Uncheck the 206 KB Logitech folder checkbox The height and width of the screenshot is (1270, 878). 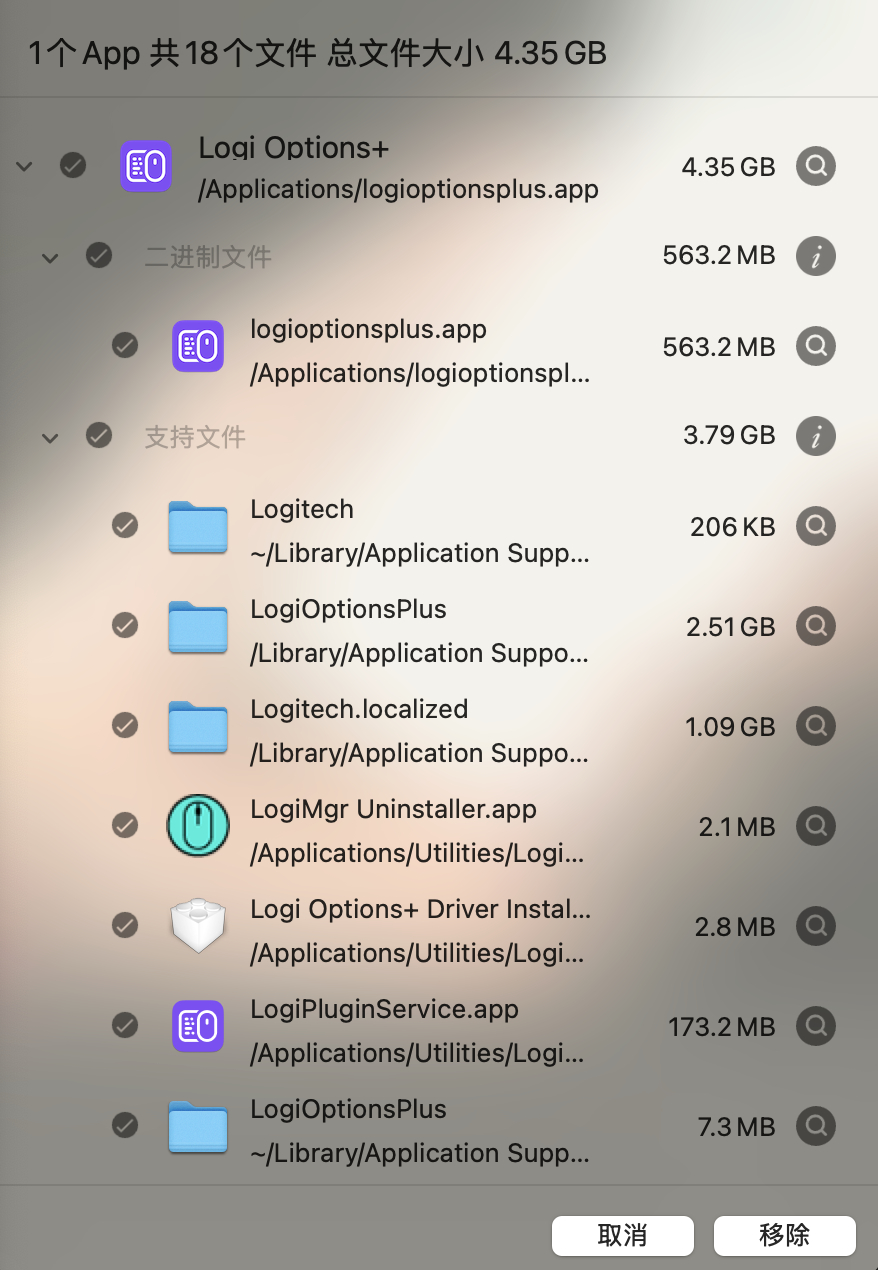click(125, 526)
